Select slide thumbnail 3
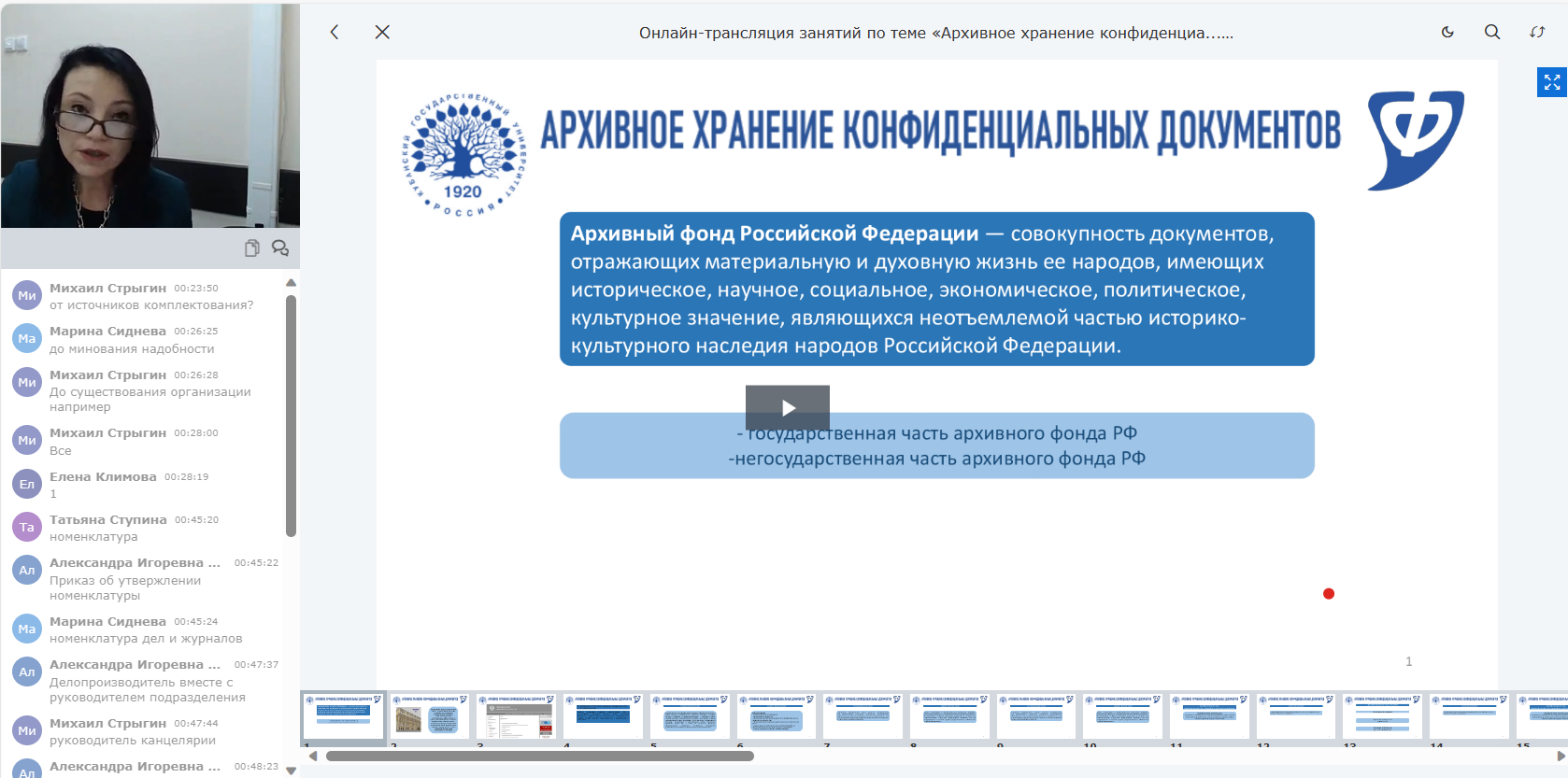 [516, 716]
